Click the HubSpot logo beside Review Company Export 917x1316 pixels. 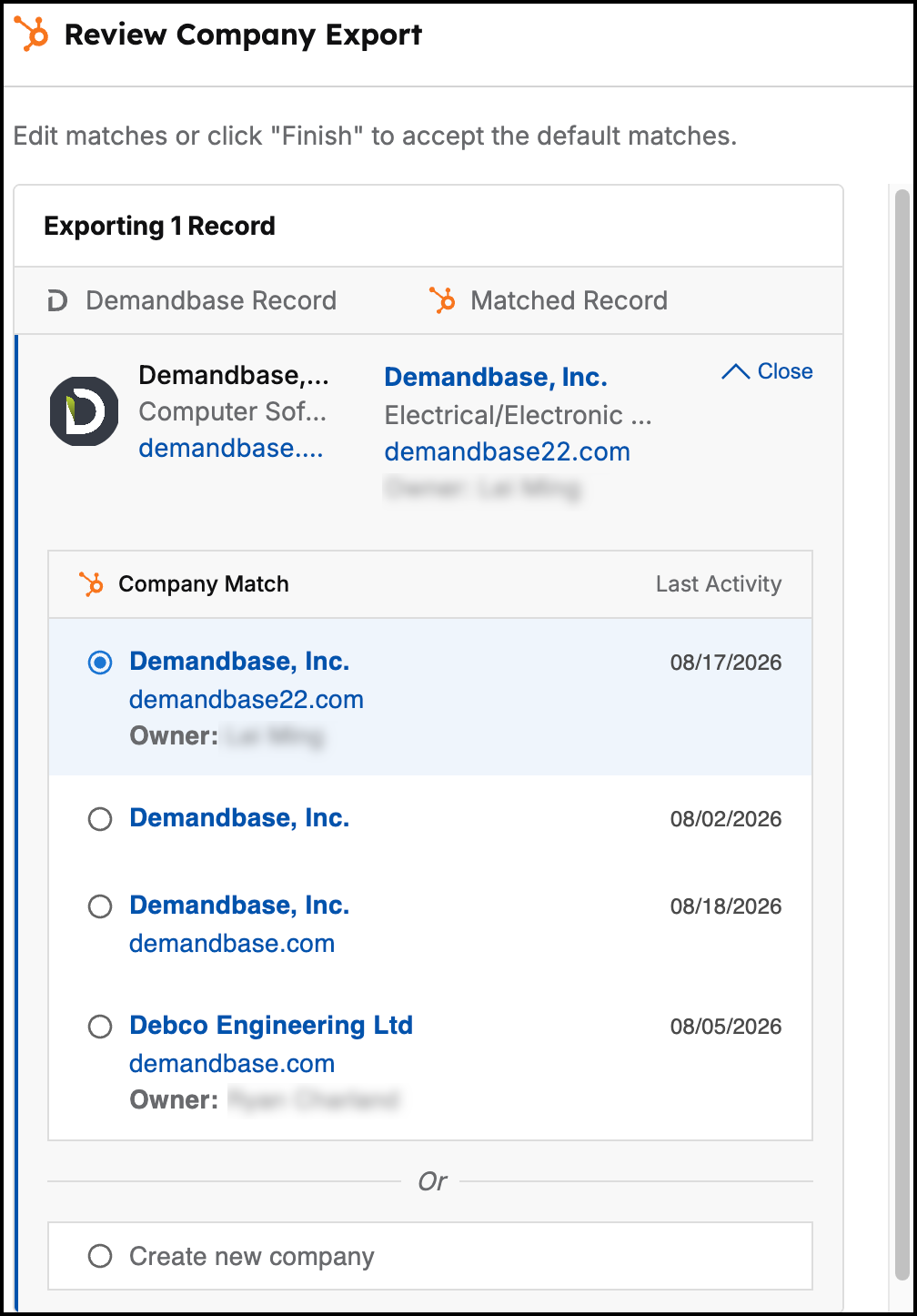(x=32, y=34)
